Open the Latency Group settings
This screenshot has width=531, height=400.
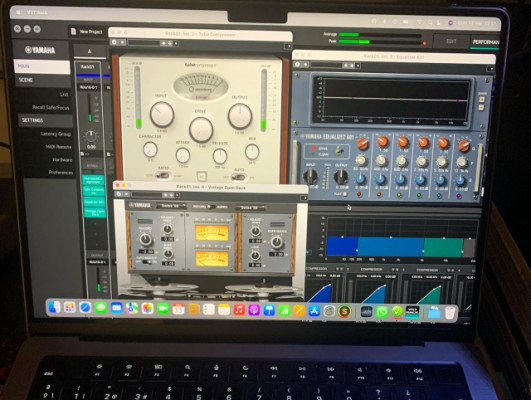tap(56, 134)
